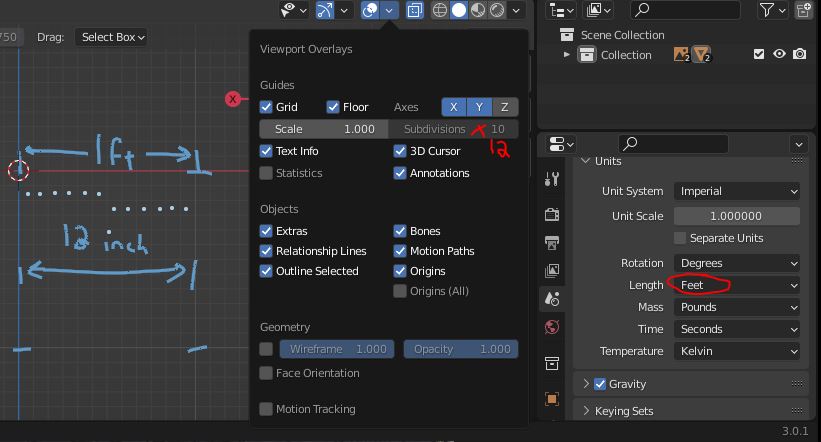The width and height of the screenshot is (821, 442).
Task: Click X axis gizmo red circle
Action: click(232, 99)
